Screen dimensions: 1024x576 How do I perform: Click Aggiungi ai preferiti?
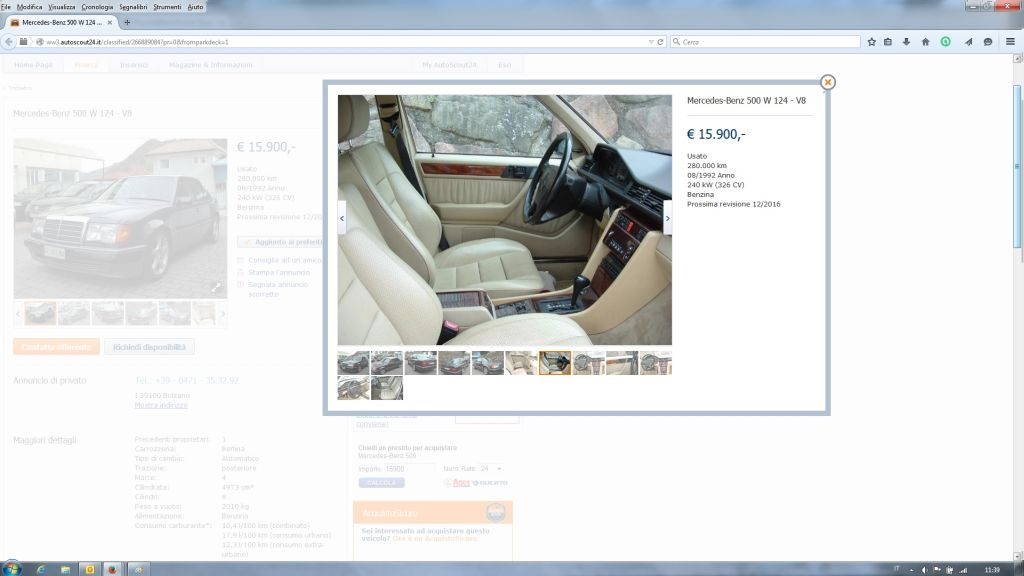[x=281, y=242]
